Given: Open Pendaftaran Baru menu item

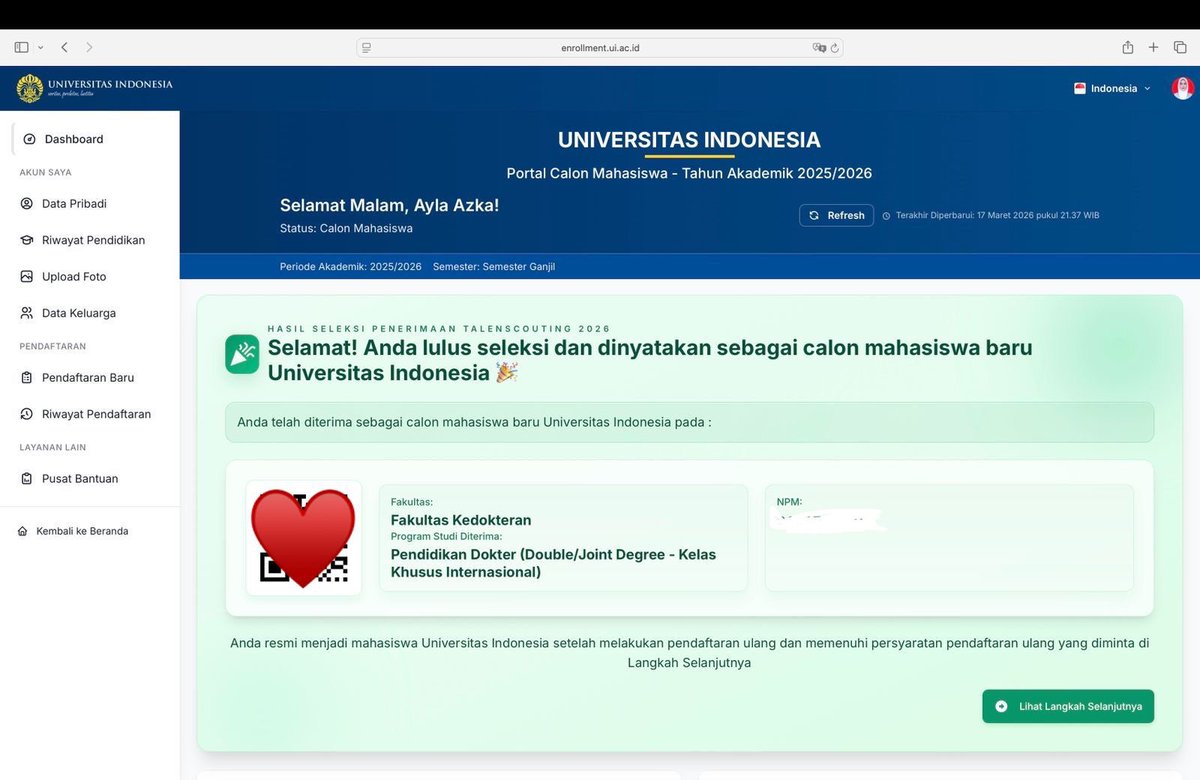Looking at the screenshot, I should pos(90,377).
